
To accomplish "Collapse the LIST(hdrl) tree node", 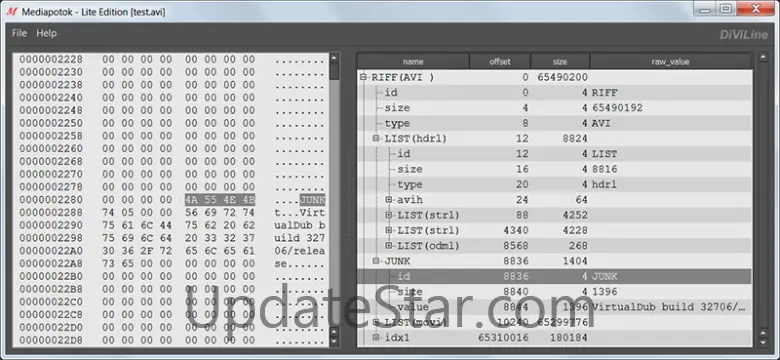I will click(376, 138).
